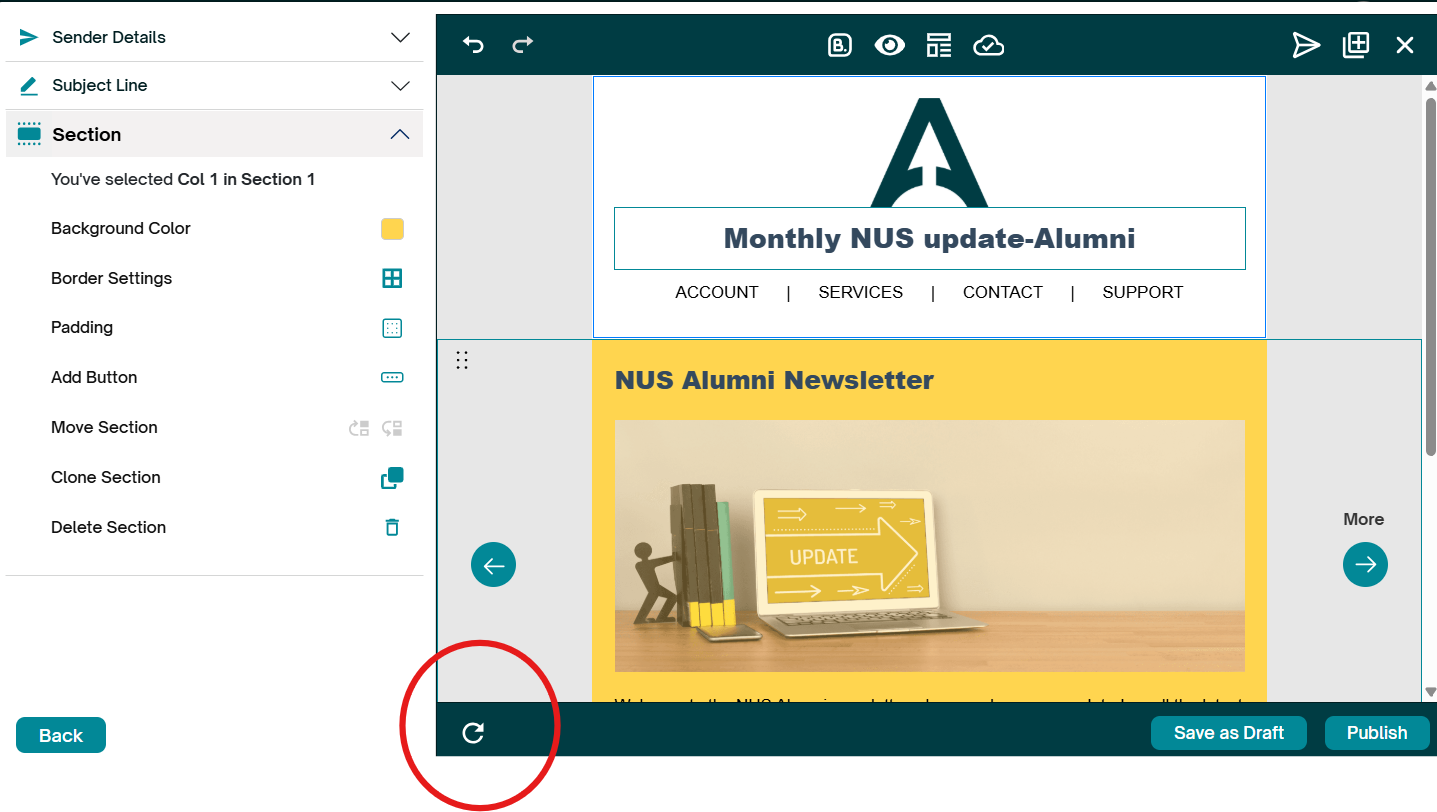Click the SUPPORT navigation link
Screen dimensions: 1437x812
pos(1143,292)
